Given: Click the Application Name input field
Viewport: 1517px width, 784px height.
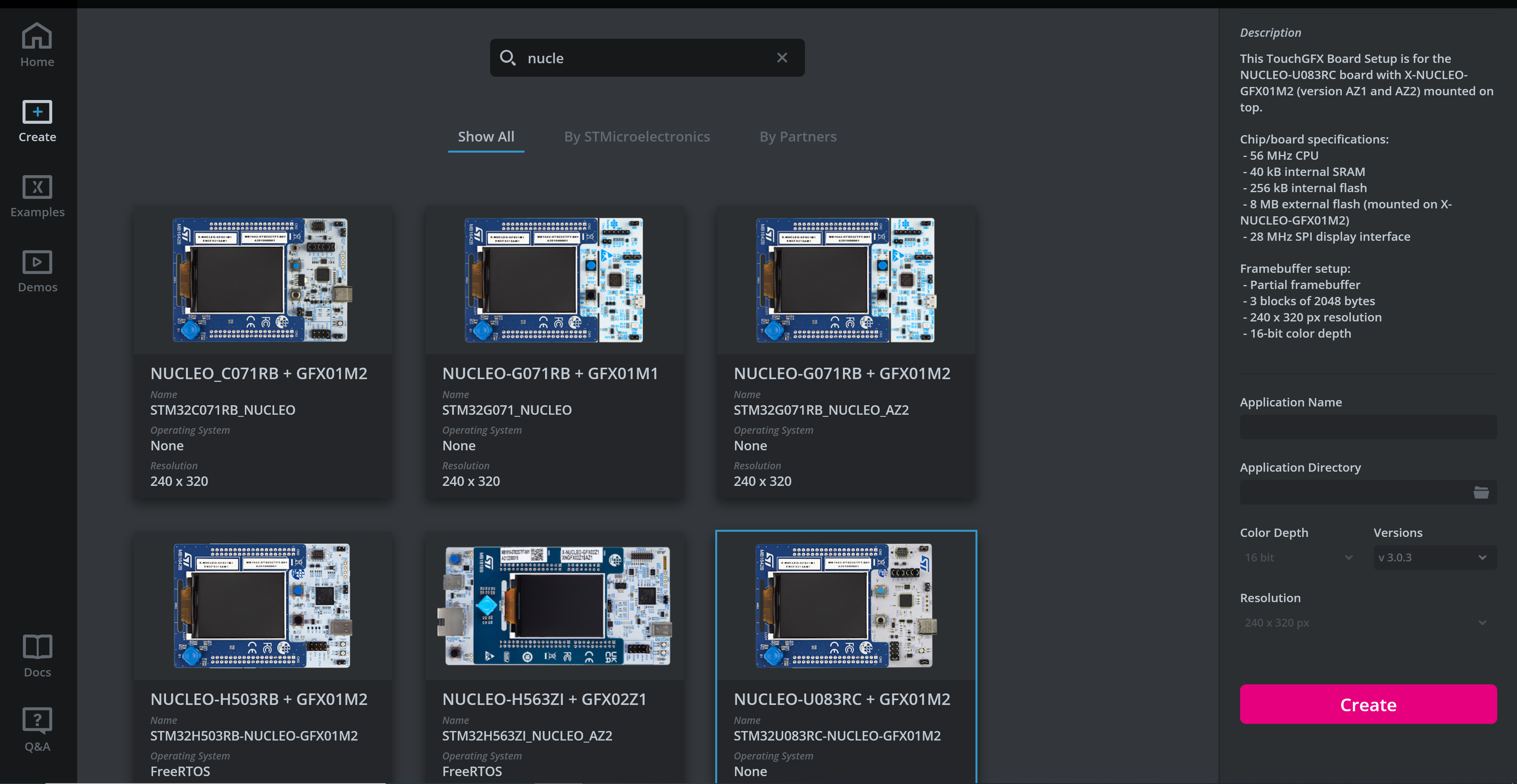Looking at the screenshot, I should point(1367,427).
